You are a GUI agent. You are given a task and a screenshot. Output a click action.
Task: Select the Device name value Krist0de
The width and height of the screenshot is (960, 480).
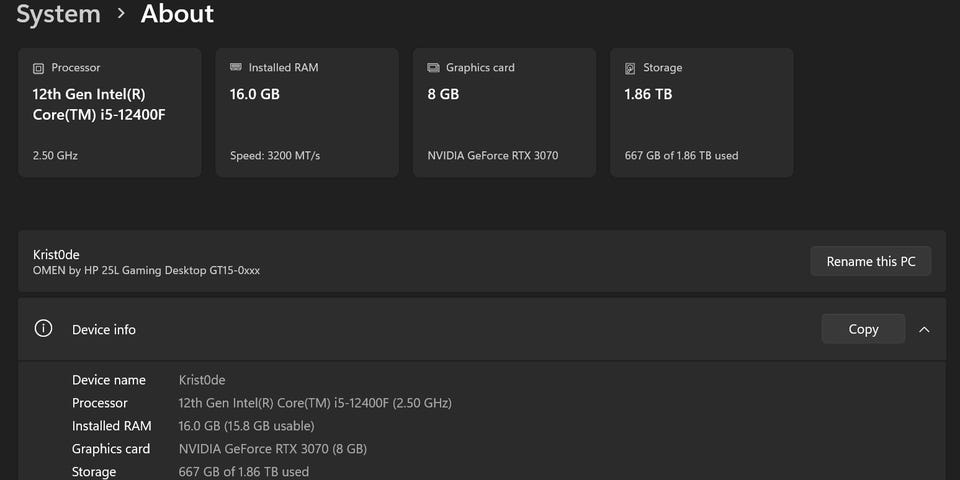click(202, 380)
